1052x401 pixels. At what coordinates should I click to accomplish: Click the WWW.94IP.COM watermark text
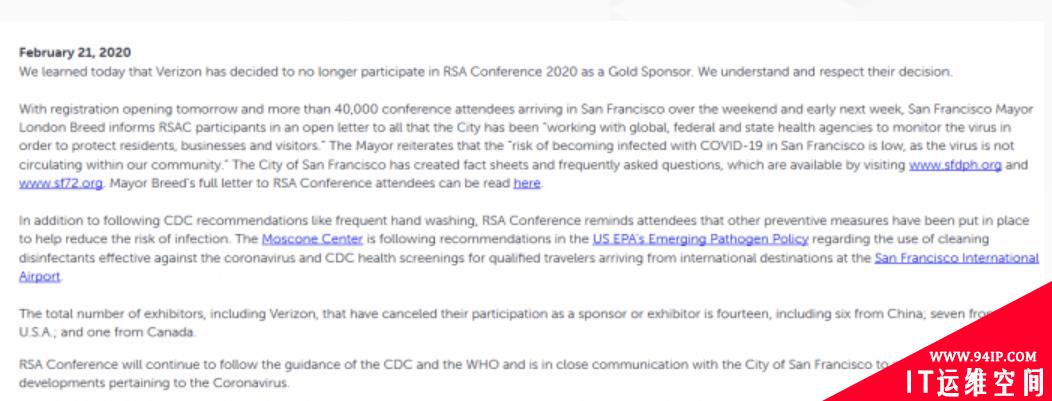(x=982, y=356)
